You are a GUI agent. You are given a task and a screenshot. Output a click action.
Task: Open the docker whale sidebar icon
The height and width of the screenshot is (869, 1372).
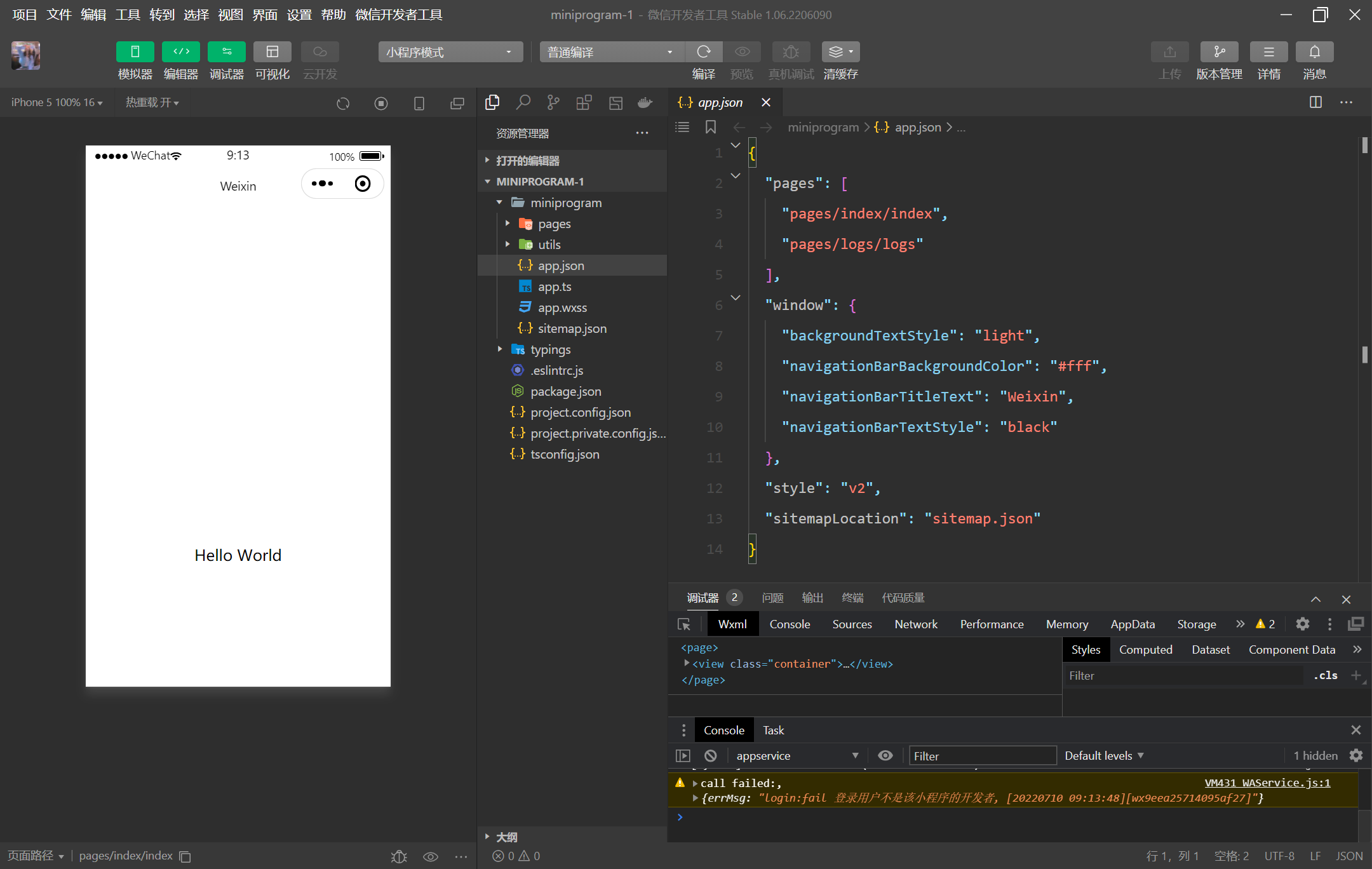pos(645,102)
